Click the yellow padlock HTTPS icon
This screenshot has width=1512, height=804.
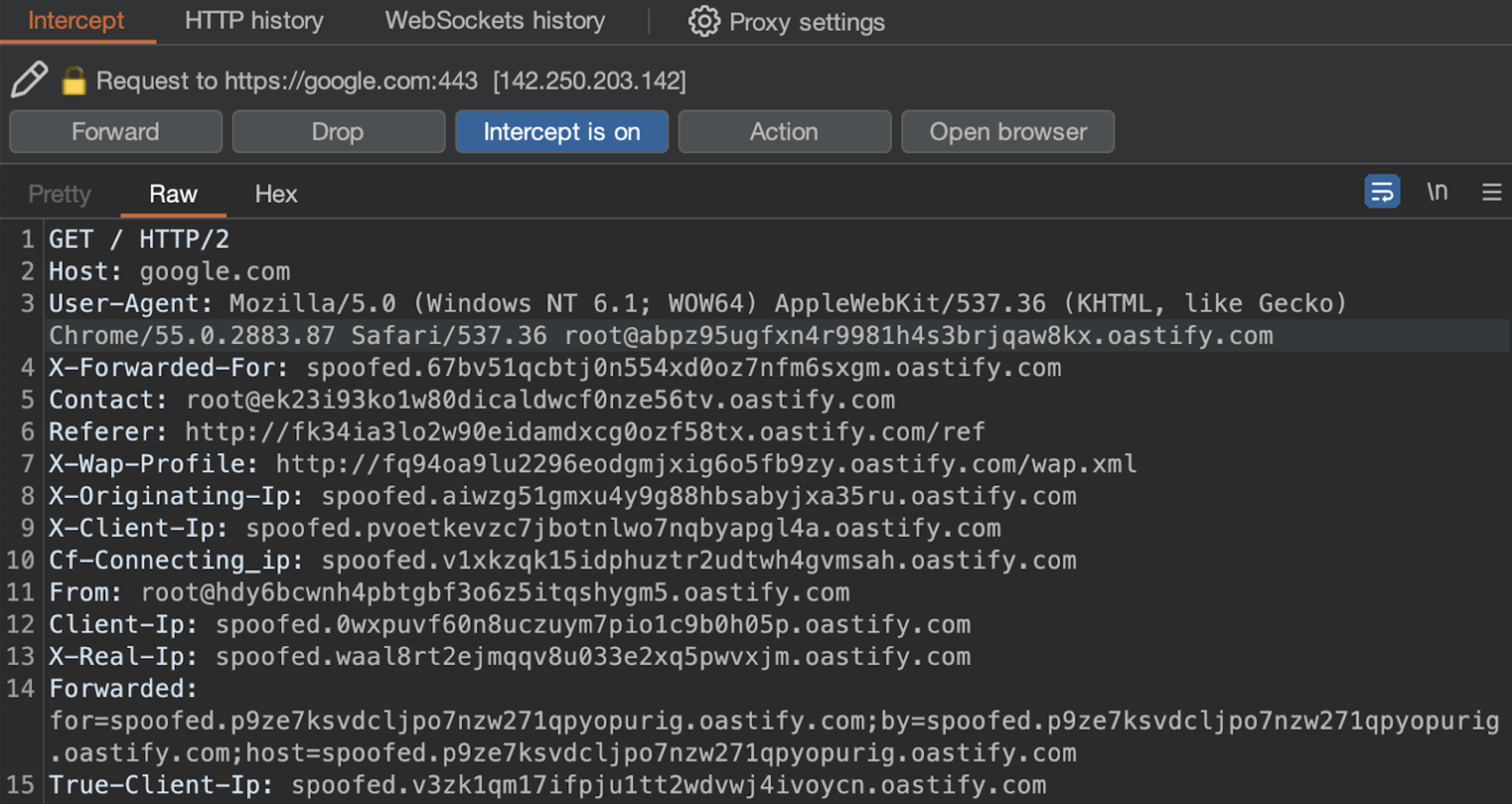(74, 81)
